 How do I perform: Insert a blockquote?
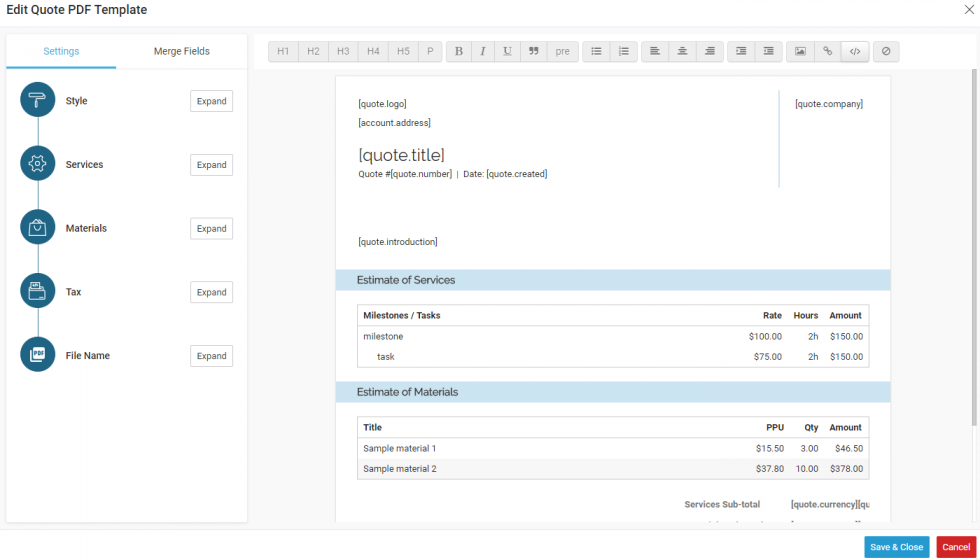(534, 51)
